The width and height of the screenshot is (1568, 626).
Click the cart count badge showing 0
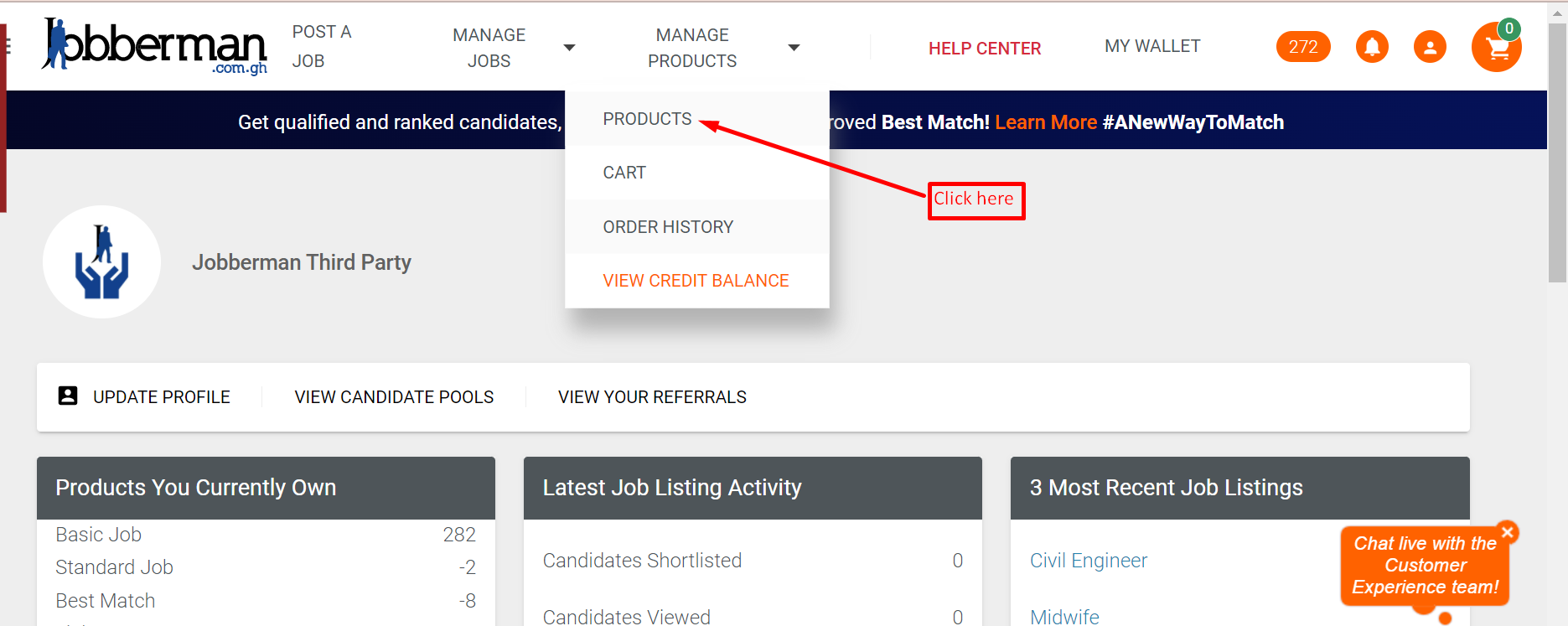pos(1508,29)
